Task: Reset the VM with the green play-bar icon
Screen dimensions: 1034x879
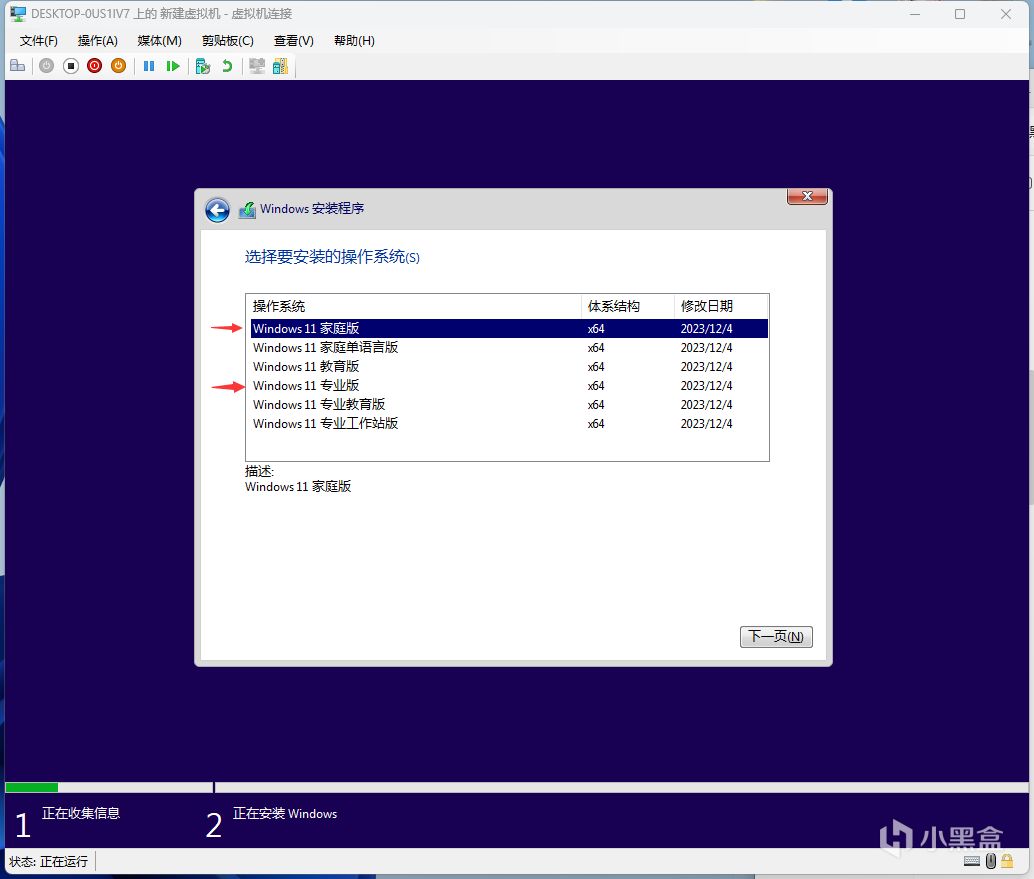Action: click(x=173, y=66)
